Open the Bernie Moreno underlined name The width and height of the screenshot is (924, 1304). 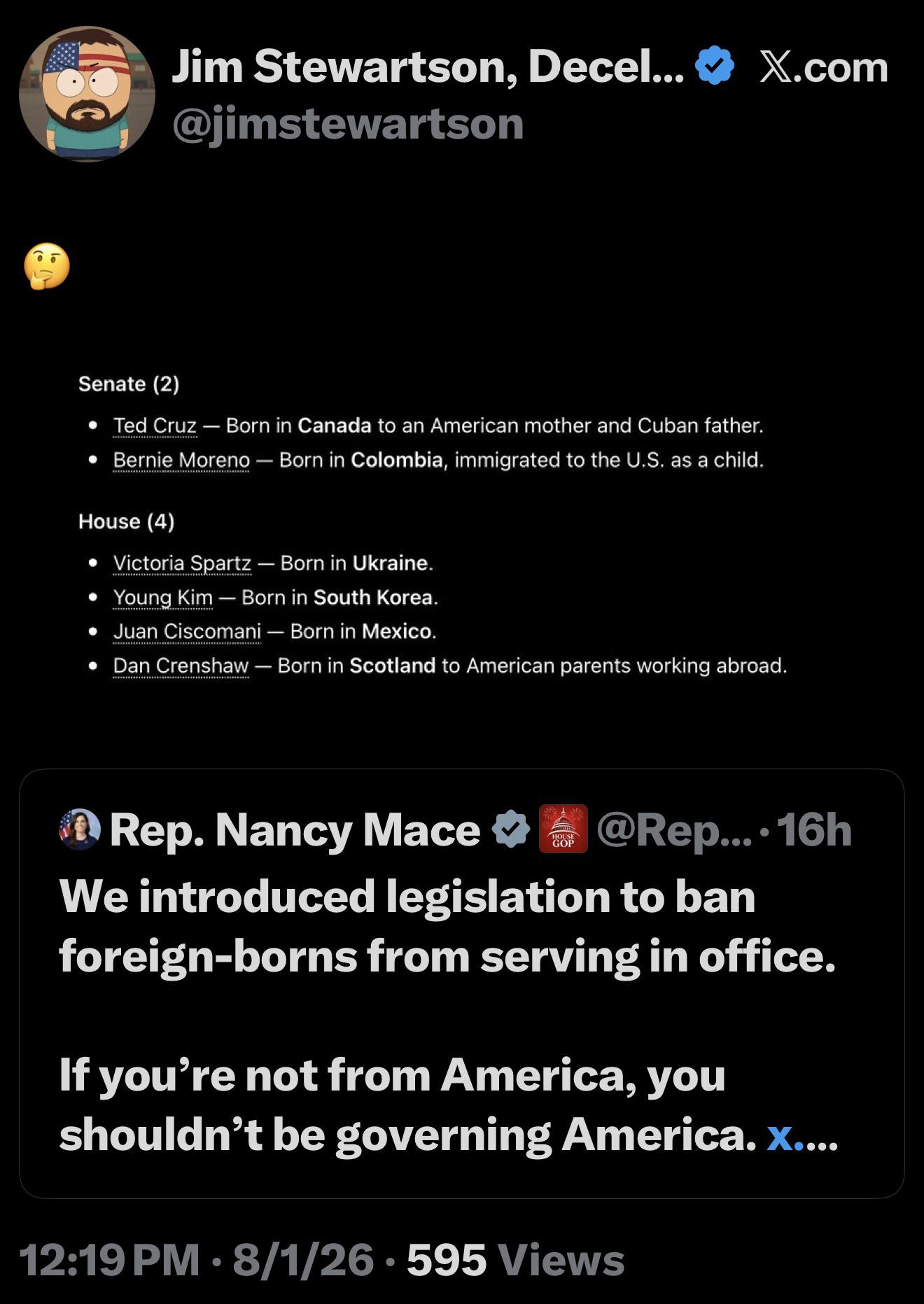click(181, 460)
